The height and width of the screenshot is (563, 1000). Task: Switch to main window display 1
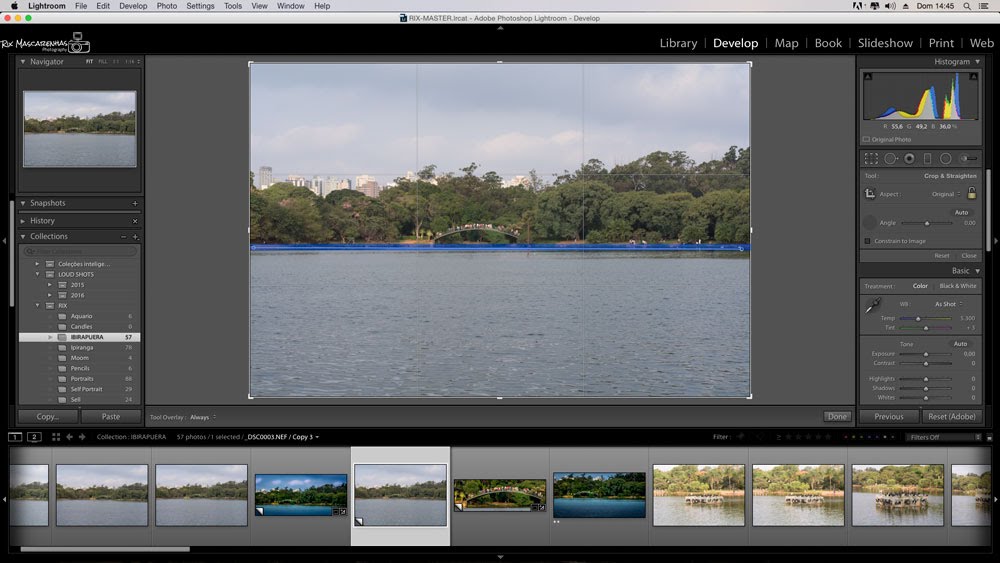15,437
